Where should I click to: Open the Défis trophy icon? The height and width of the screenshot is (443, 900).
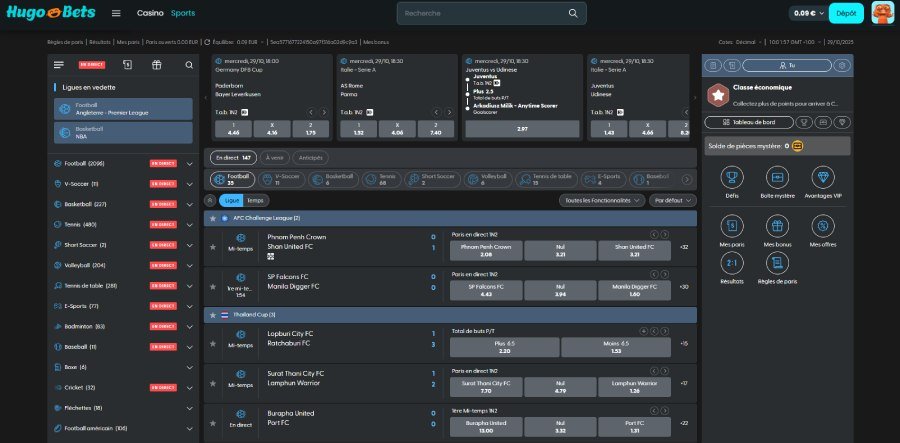pyautogui.click(x=732, y=177)
